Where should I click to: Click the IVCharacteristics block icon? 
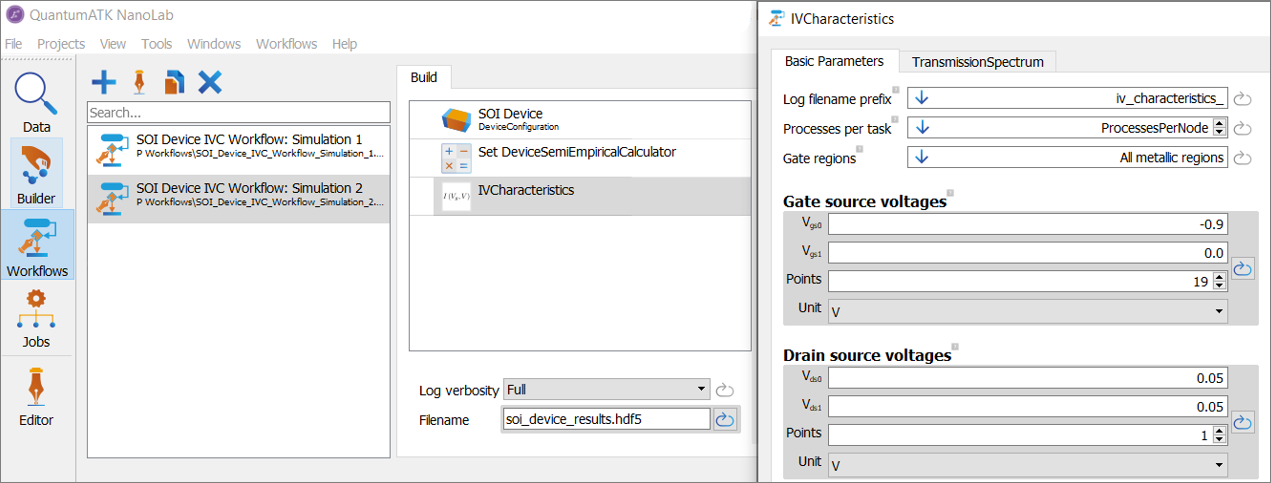pyautogui.click(x=455, y=196)
